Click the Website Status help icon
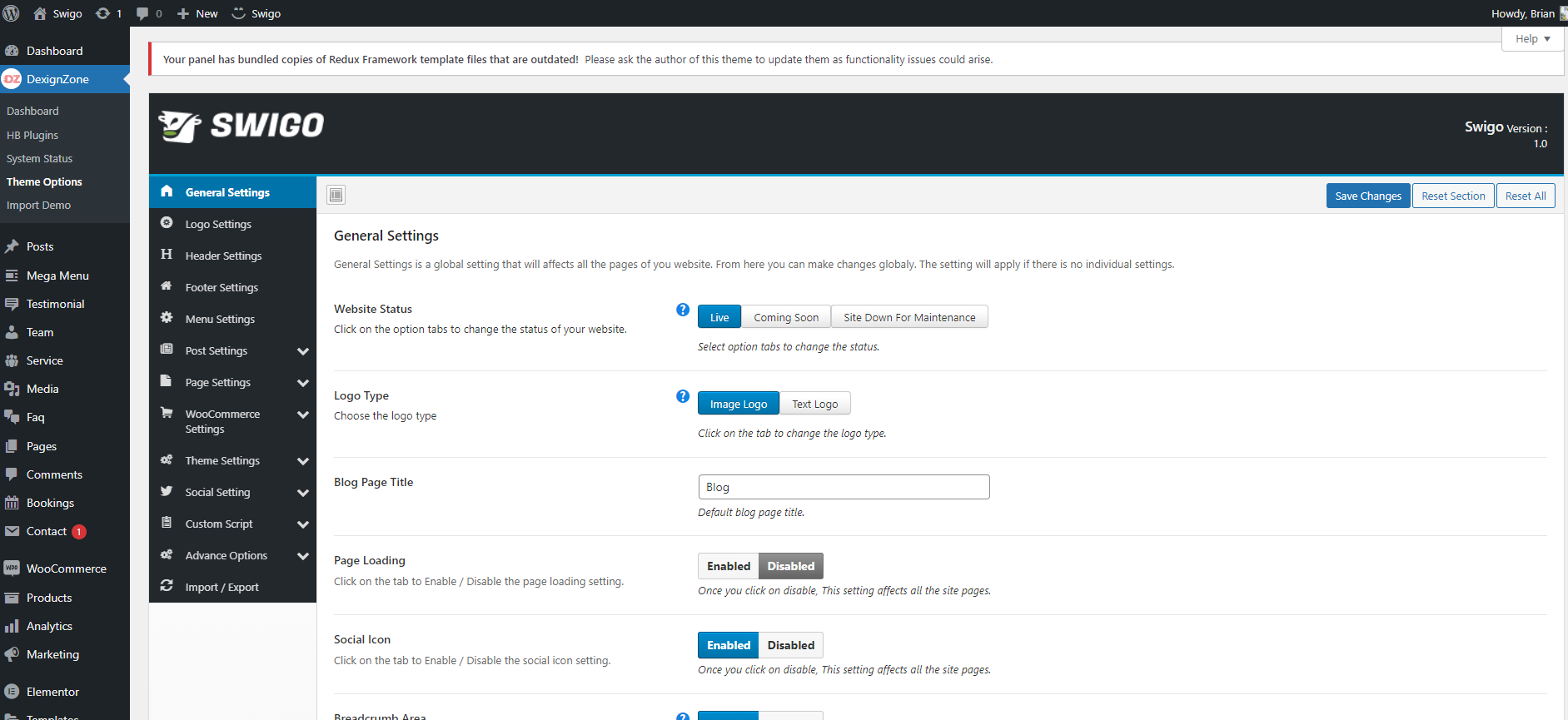 [x=683, y=310]
